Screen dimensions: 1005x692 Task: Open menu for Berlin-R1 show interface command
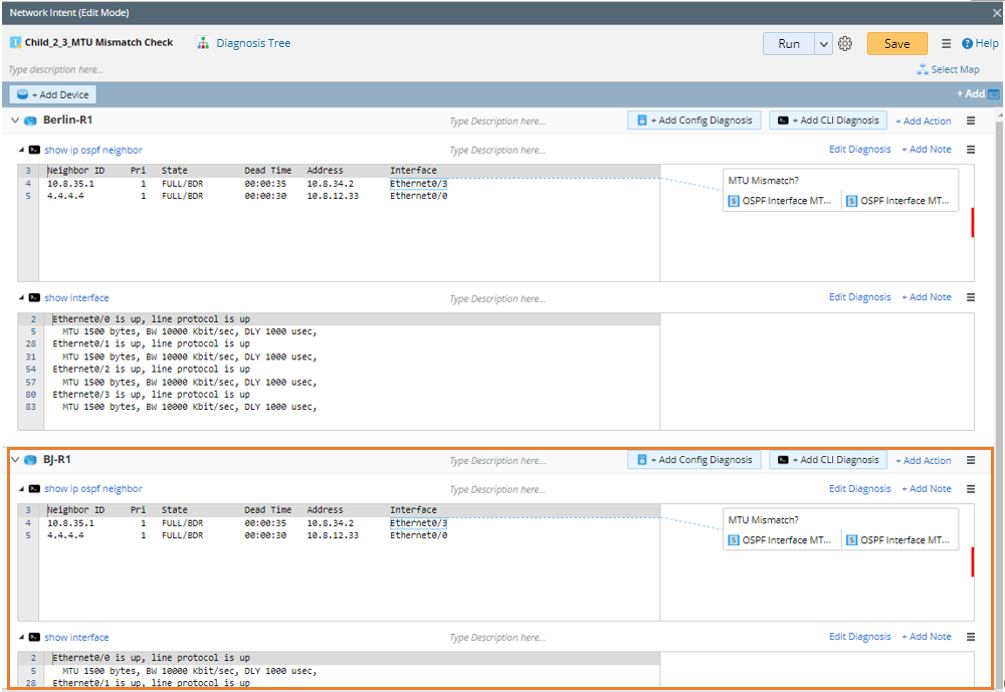pyautogui.click(x=971, y=297)
